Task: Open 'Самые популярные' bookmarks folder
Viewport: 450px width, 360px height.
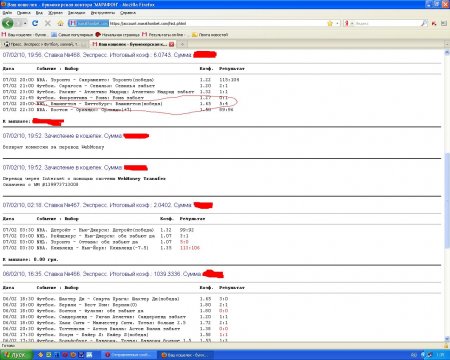Action: [x=72, y=34]
